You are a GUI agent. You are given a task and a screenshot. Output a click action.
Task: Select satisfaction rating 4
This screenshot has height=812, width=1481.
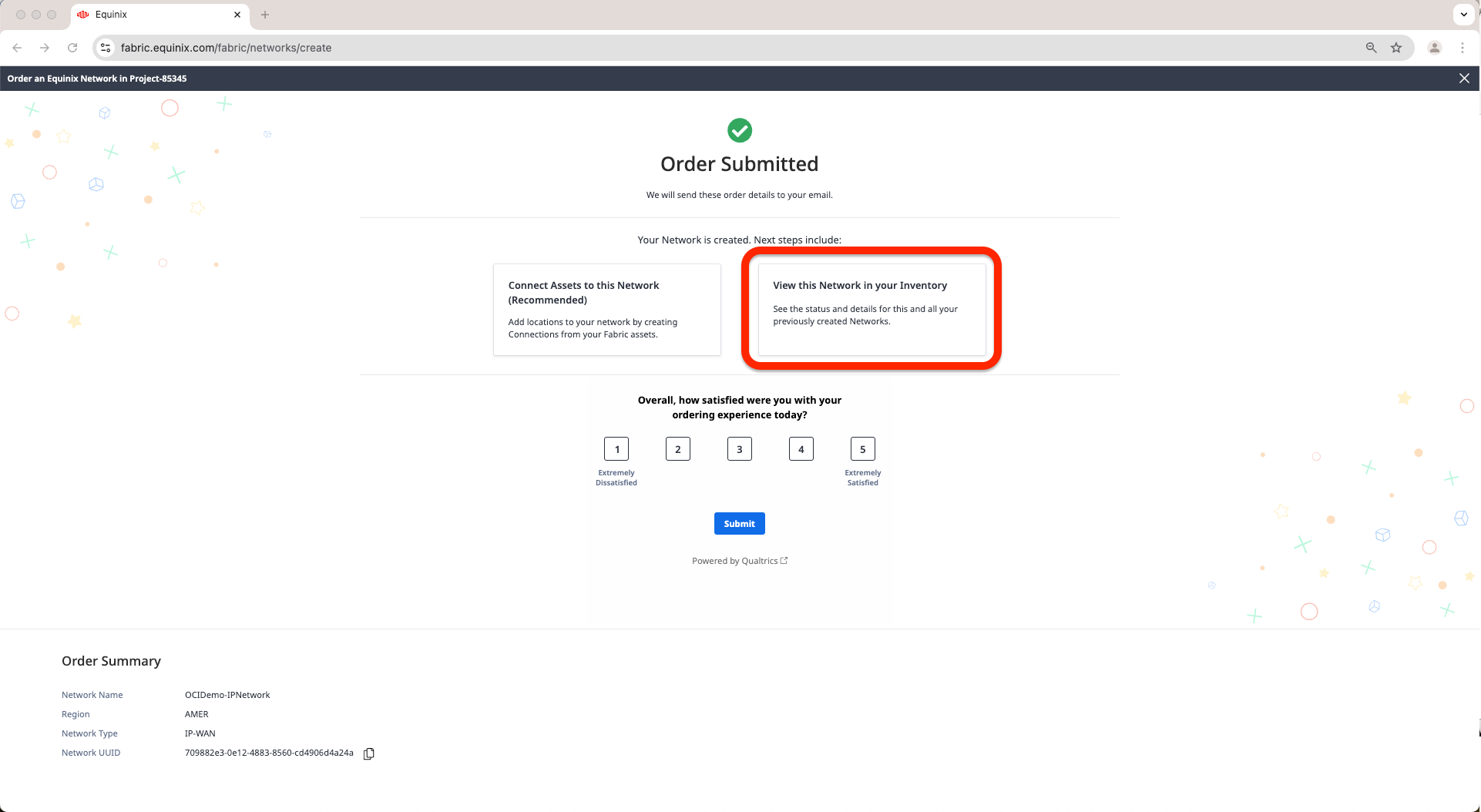click(801, 449)
